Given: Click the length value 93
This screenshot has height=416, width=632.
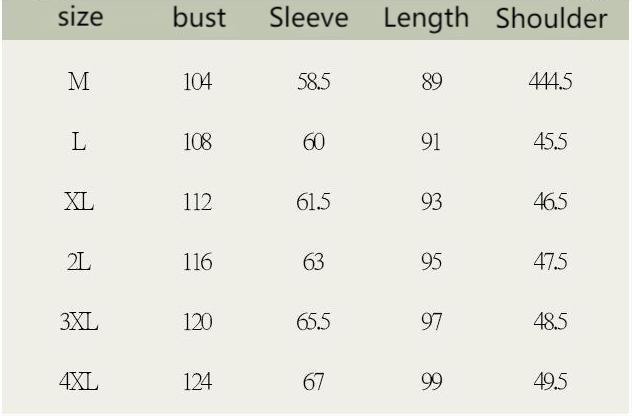Looking at the screenshot, I should click(x=431, y=202).
